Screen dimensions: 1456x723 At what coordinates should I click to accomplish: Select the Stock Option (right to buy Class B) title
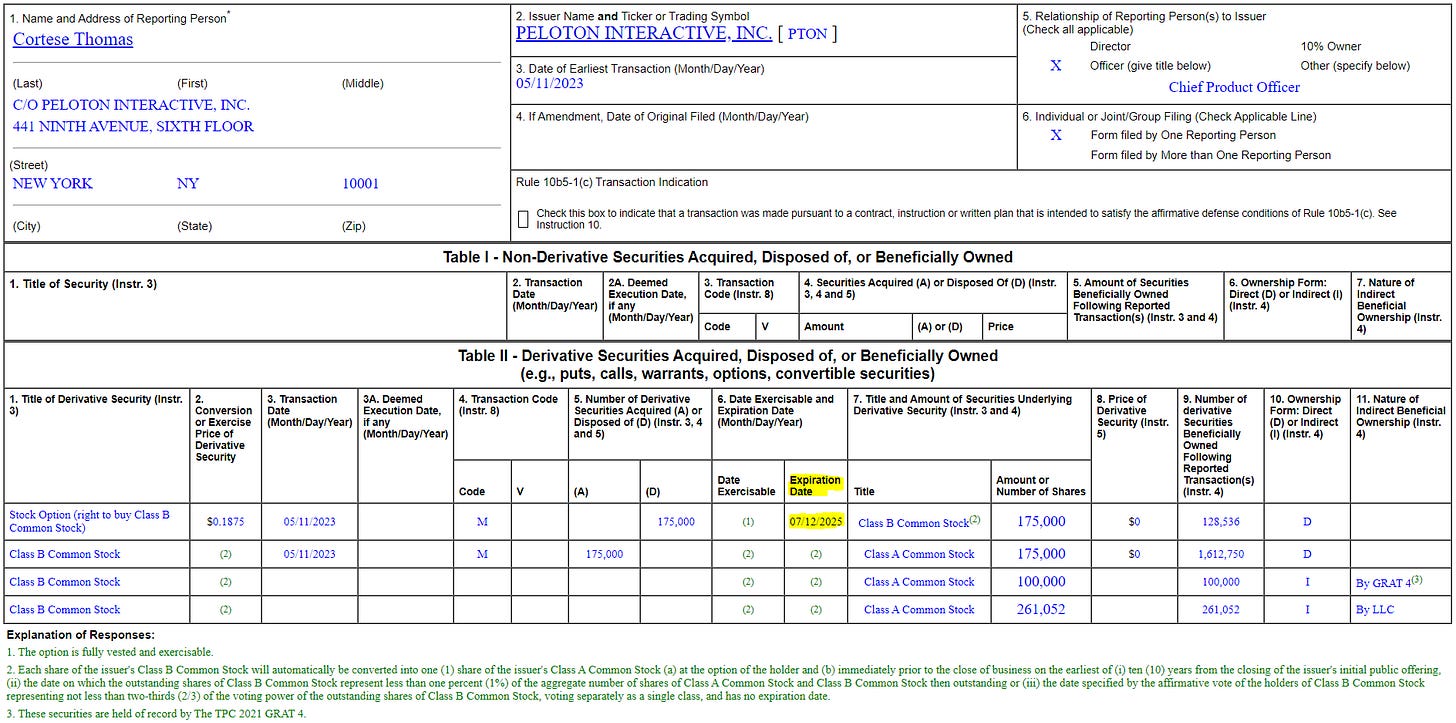pyautogui.click(x=90, y=521)
